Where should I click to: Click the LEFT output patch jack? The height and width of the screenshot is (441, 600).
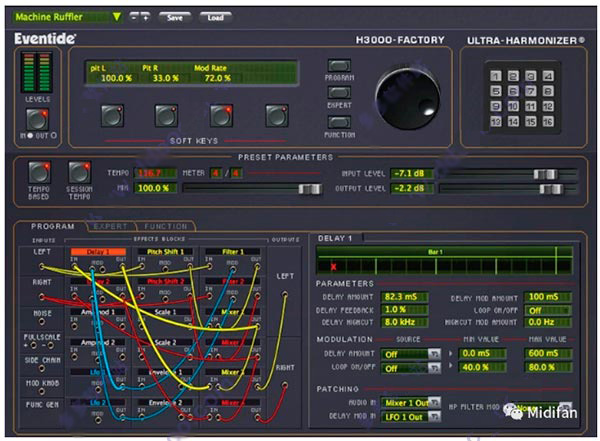(284, 294)
